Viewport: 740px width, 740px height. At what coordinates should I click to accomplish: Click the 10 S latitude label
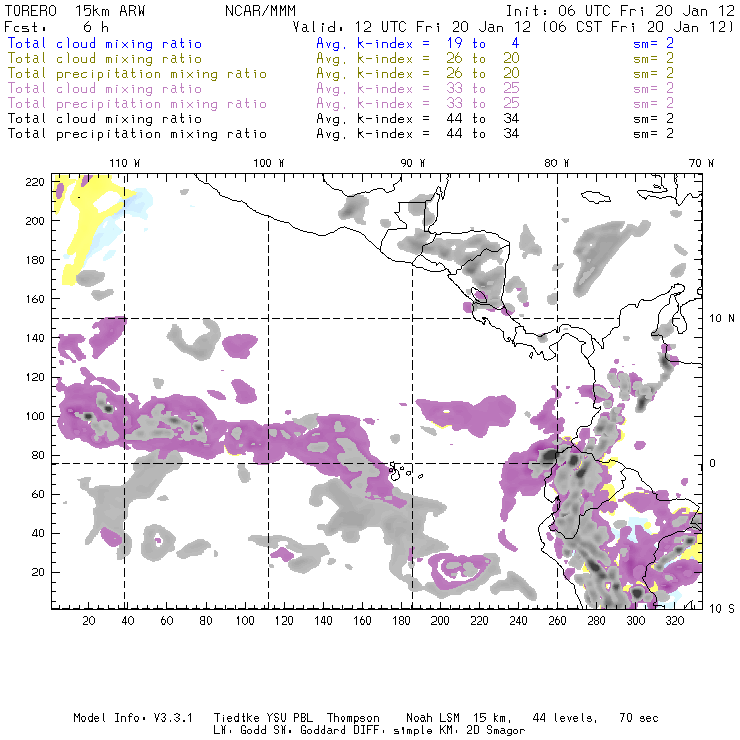point(722,609)
